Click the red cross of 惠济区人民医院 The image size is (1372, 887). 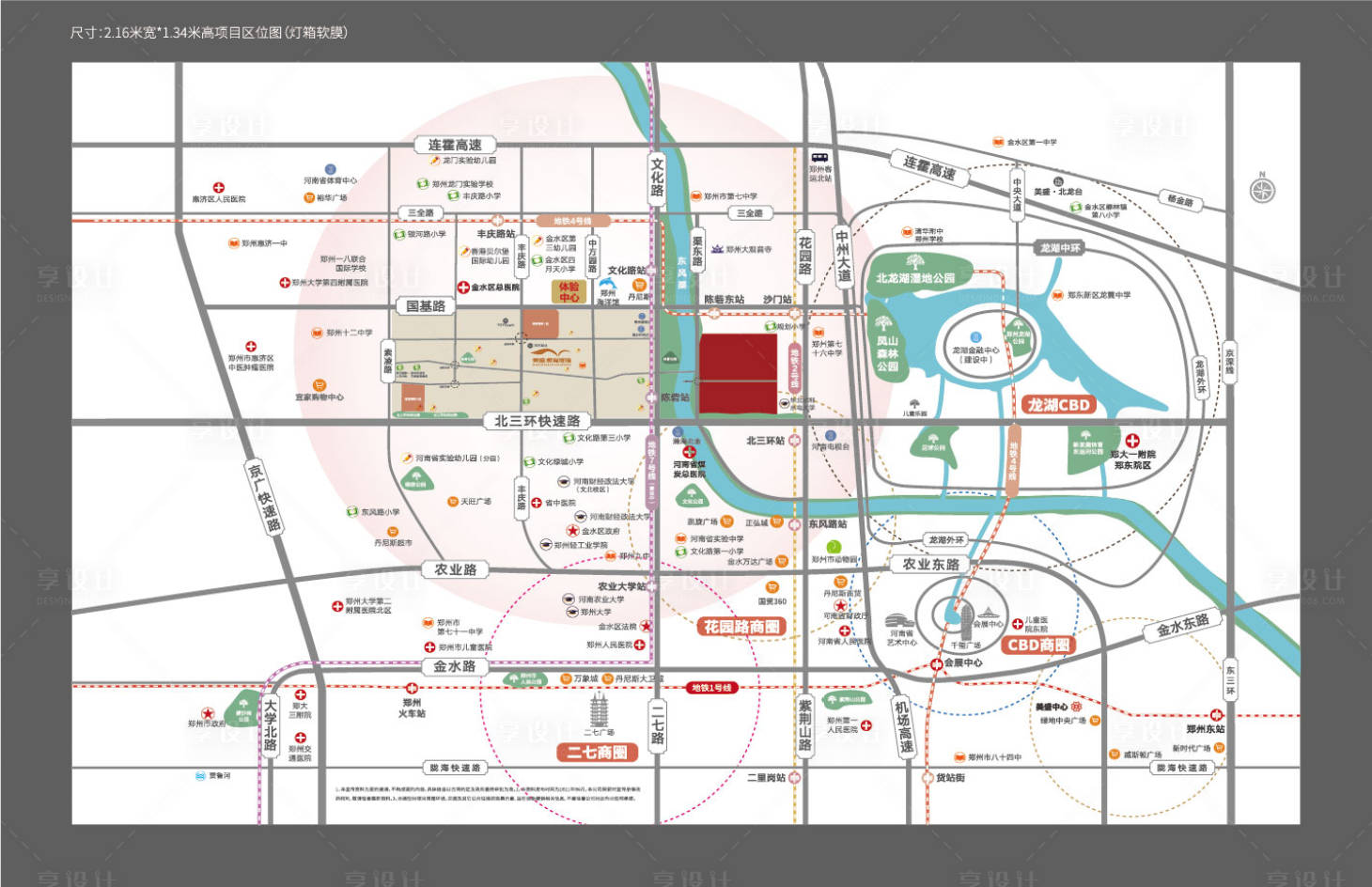click(x=218, y=188)
